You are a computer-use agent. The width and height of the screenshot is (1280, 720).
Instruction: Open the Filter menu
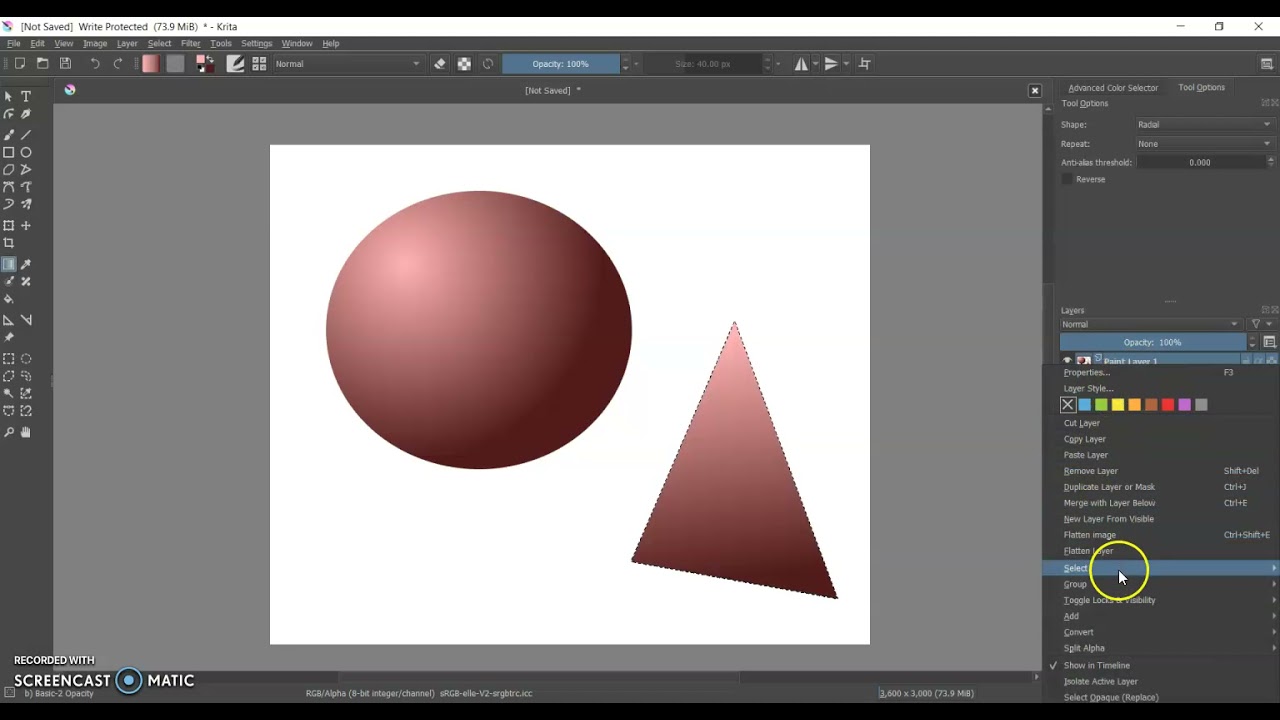click(x=190, y=44)
